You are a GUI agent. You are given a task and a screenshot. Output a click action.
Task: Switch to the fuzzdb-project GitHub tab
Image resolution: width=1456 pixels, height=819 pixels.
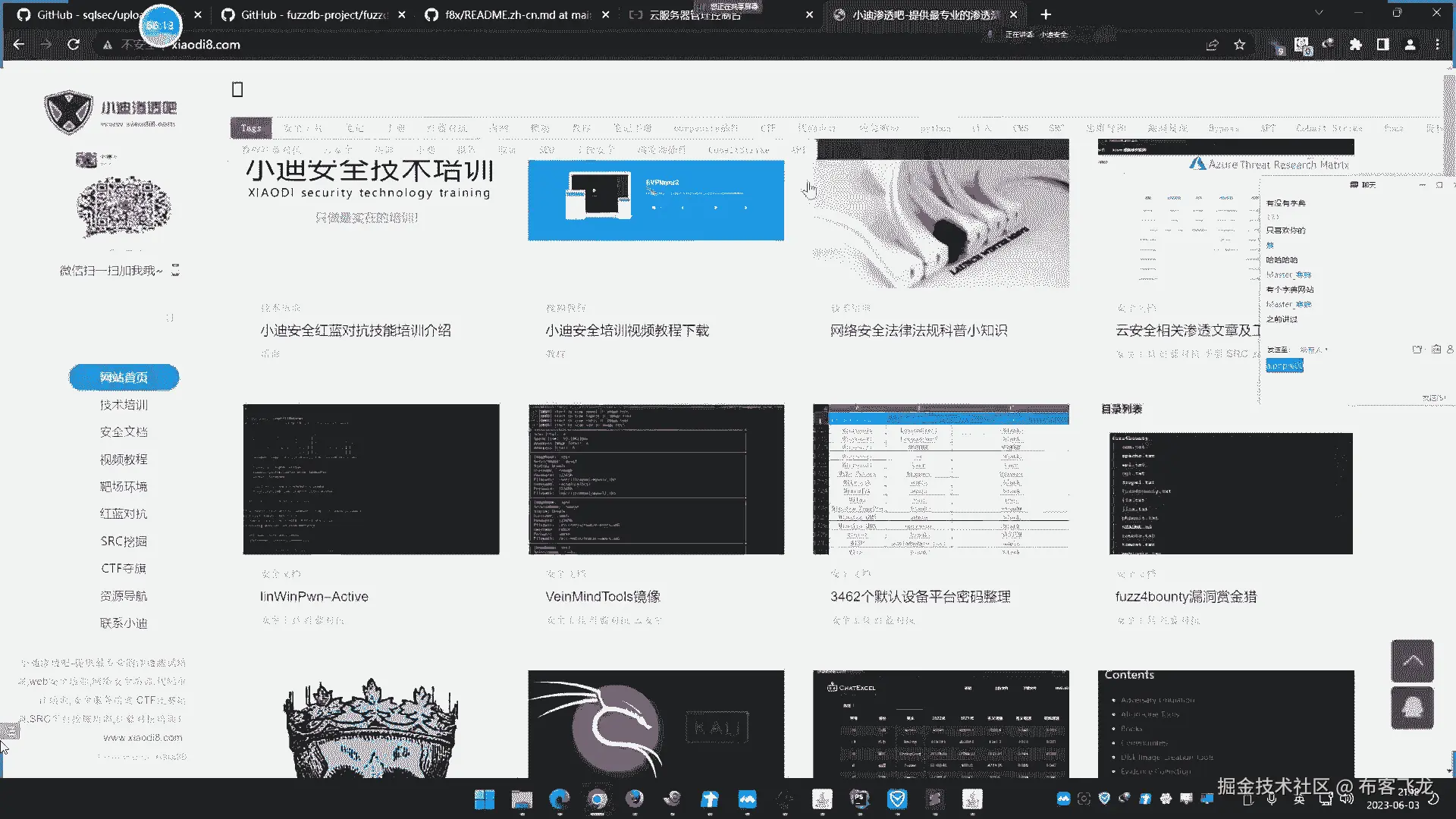(313, 14)
